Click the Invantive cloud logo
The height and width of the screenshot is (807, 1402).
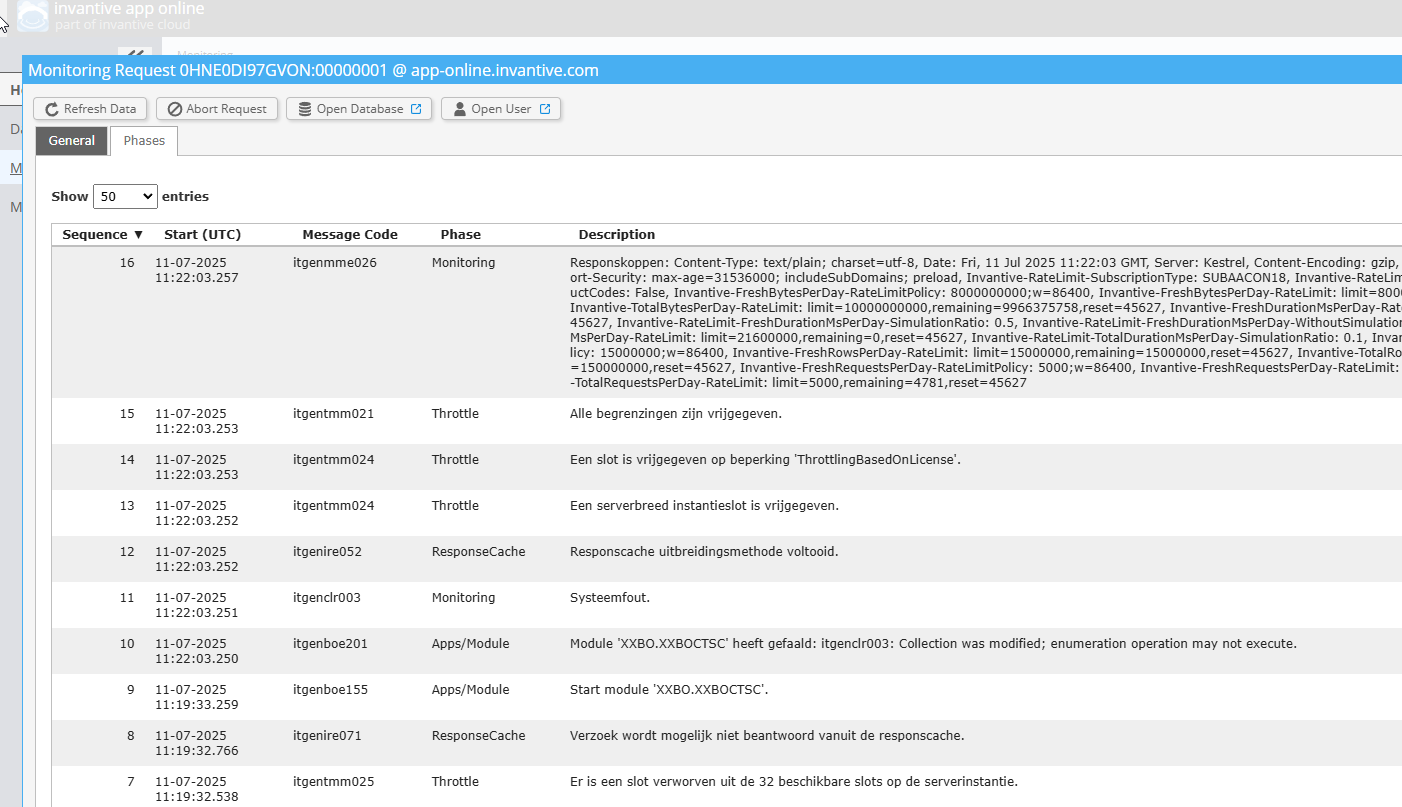click(x=32, y=15)
